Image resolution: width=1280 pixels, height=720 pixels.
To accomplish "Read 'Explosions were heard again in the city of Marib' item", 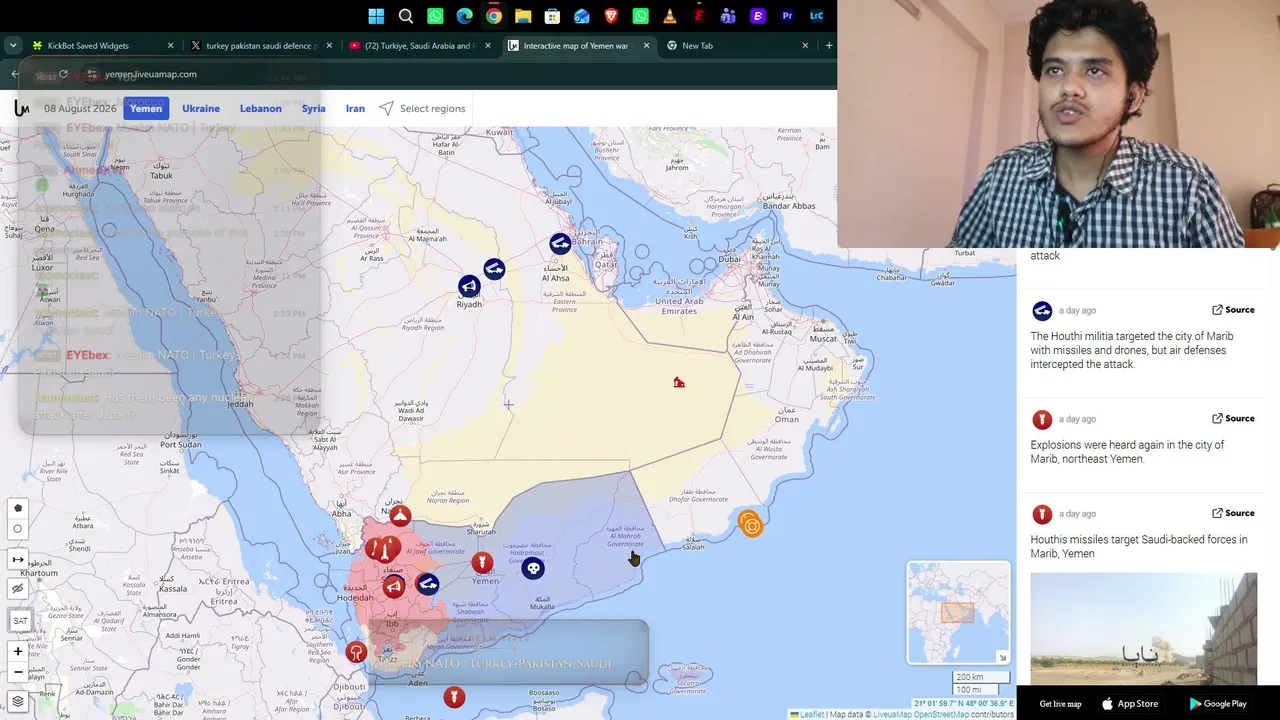I will coord(1127,452).
